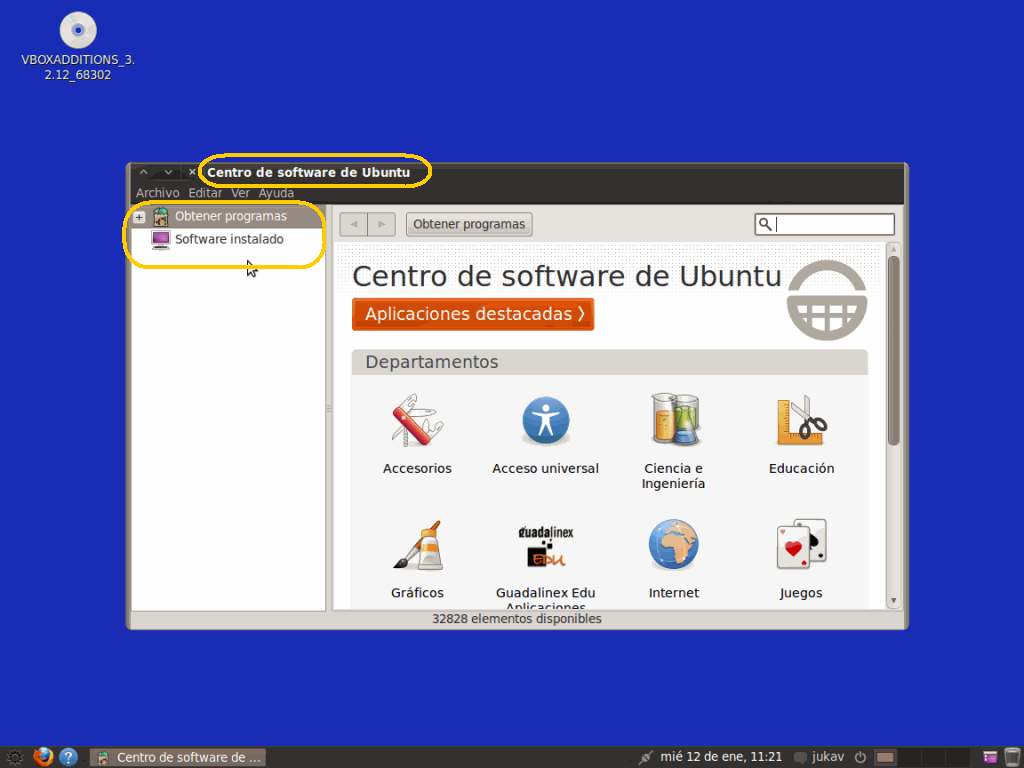Open the Accesorios department icon

coord(417,421)
